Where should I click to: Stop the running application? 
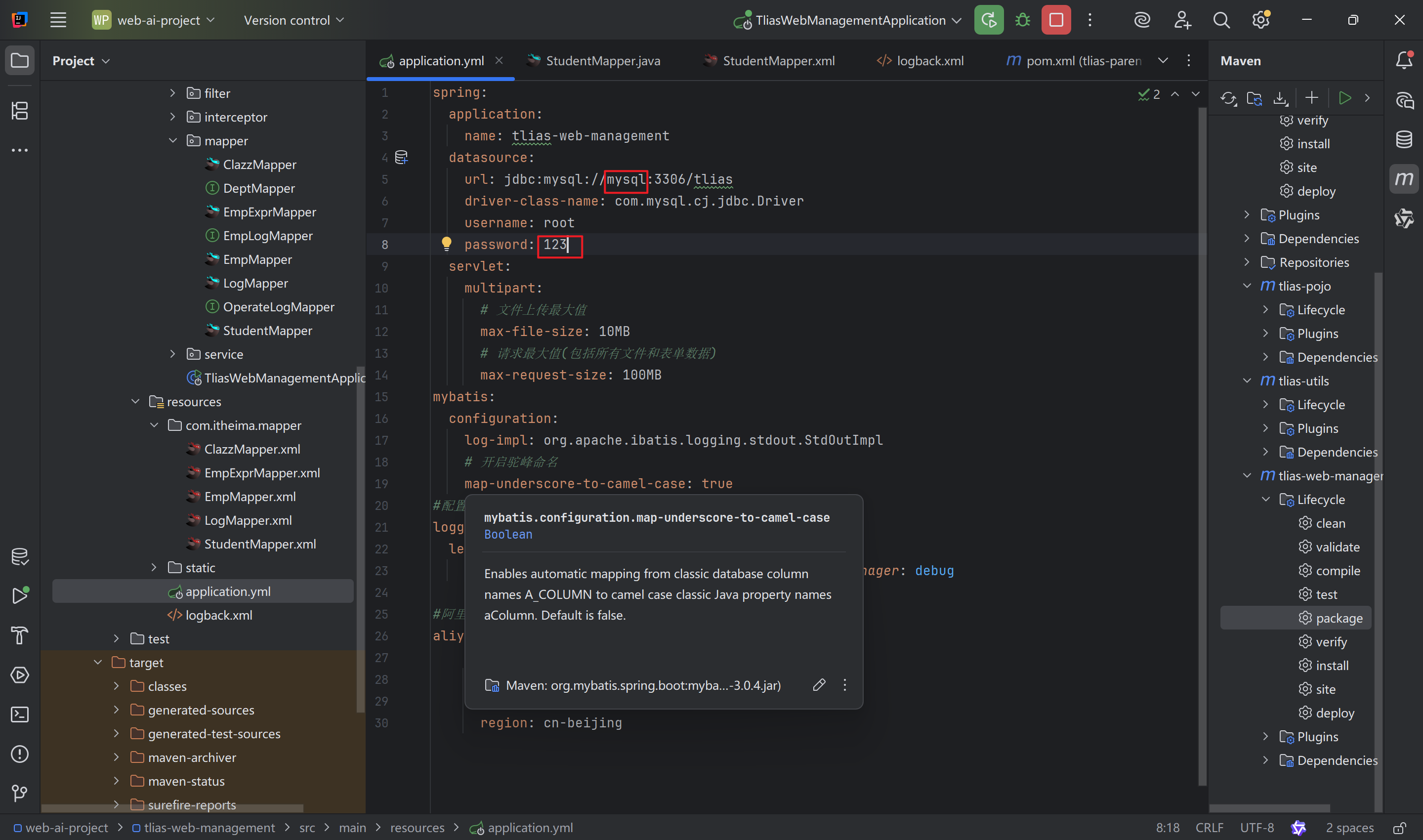1056,20
